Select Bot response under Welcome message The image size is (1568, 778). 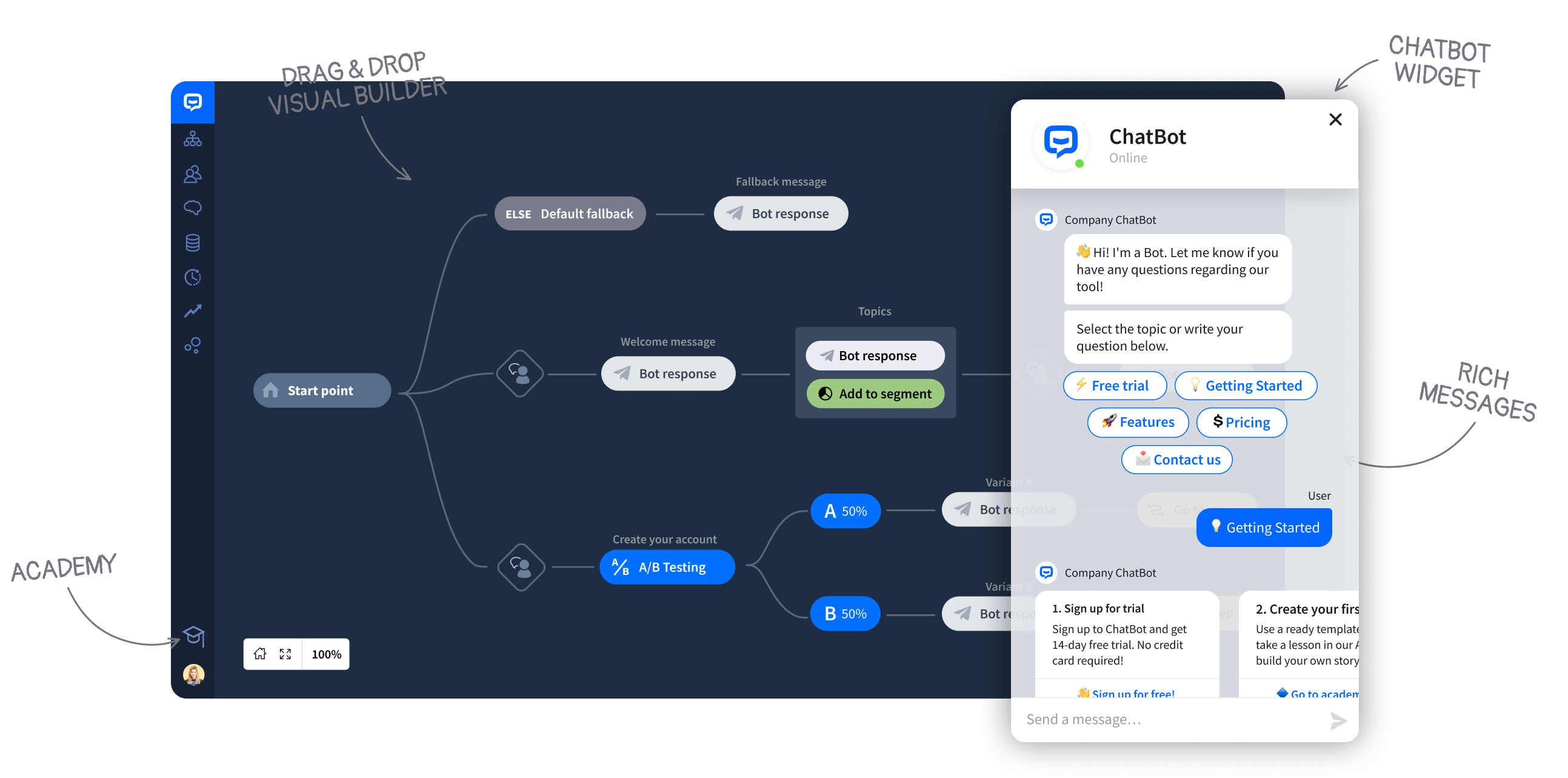click(x=668, y=373)
